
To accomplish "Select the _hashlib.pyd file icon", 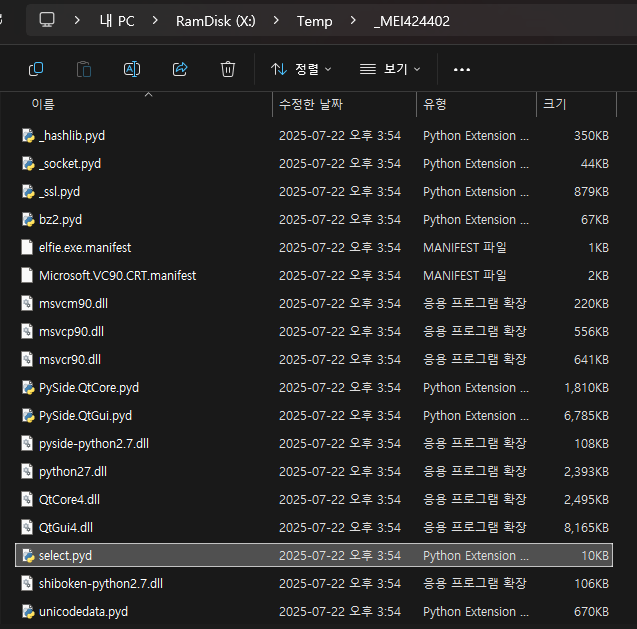I will click(x=28, y=136).
